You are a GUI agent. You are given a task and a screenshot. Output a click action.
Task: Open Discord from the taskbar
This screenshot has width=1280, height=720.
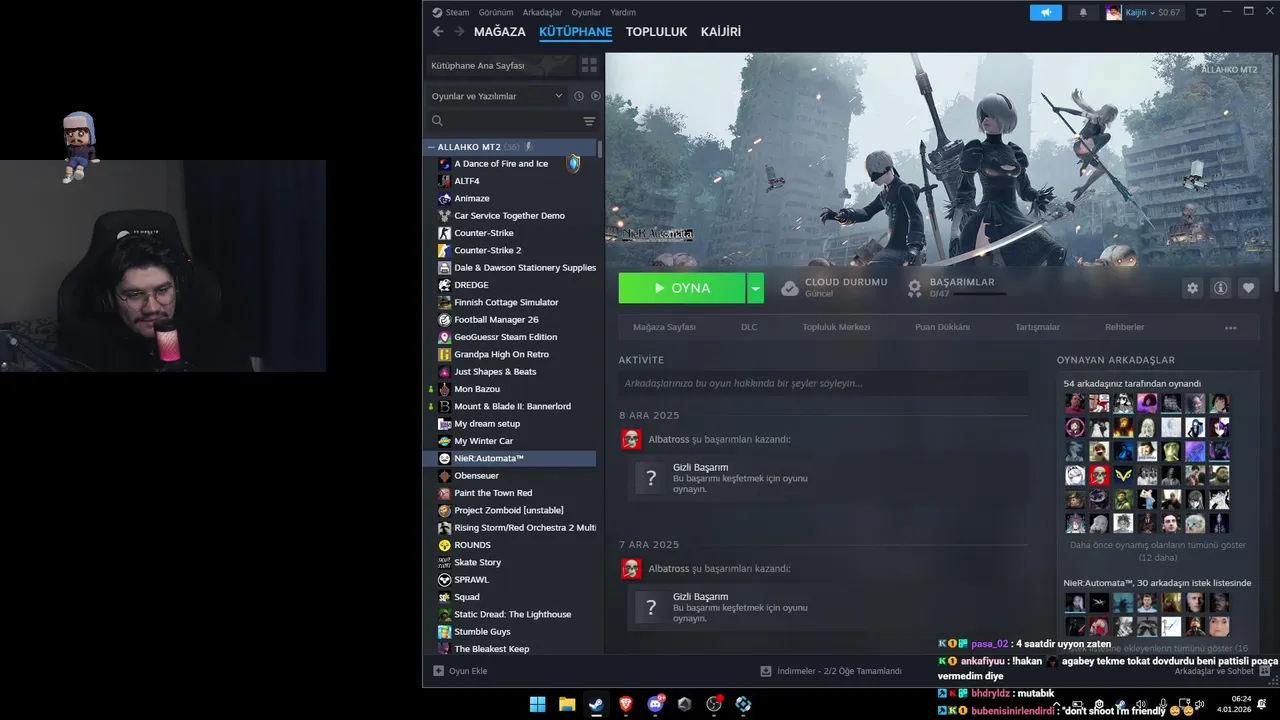656,704
